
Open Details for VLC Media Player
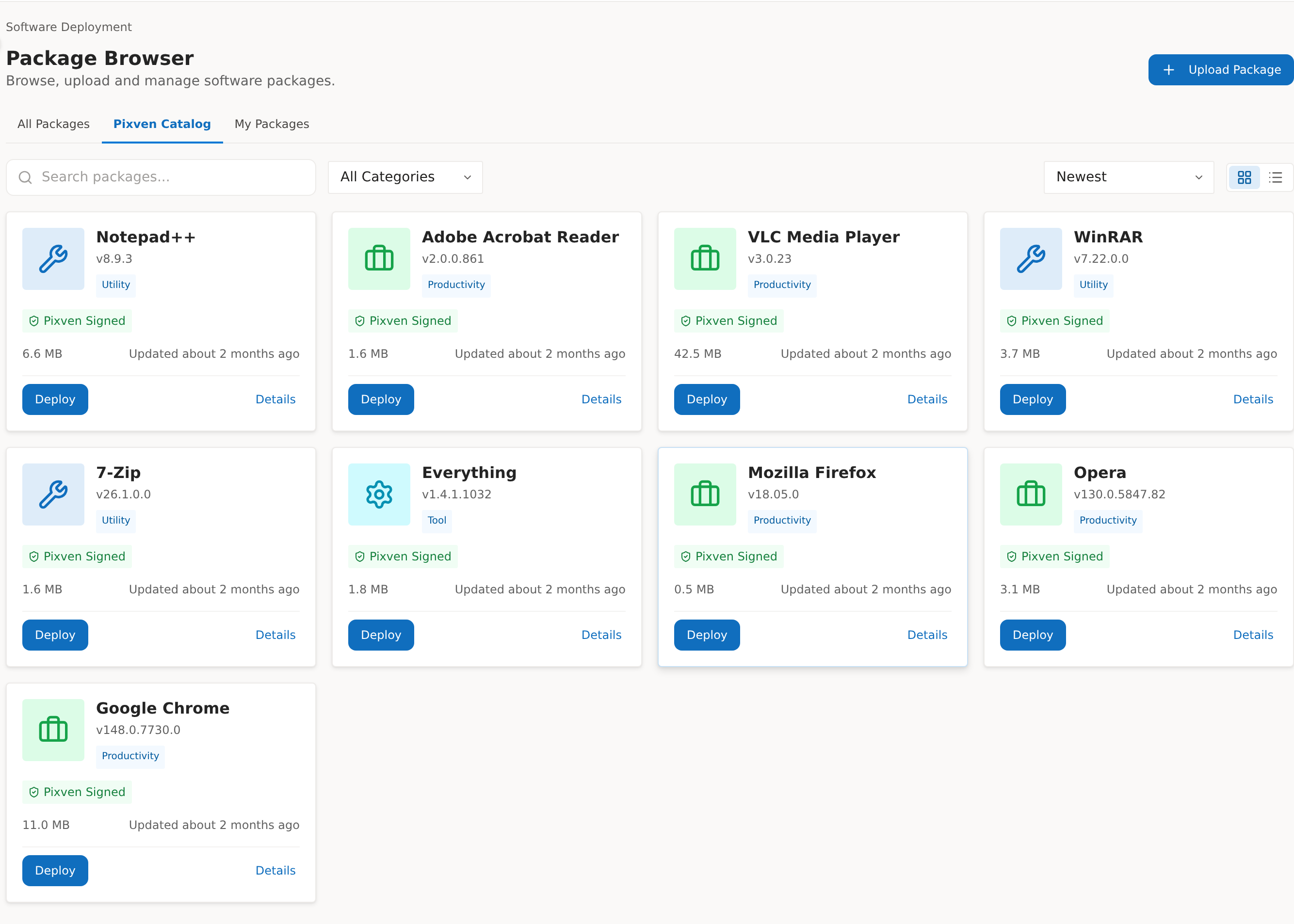click(x=927, y=399)
